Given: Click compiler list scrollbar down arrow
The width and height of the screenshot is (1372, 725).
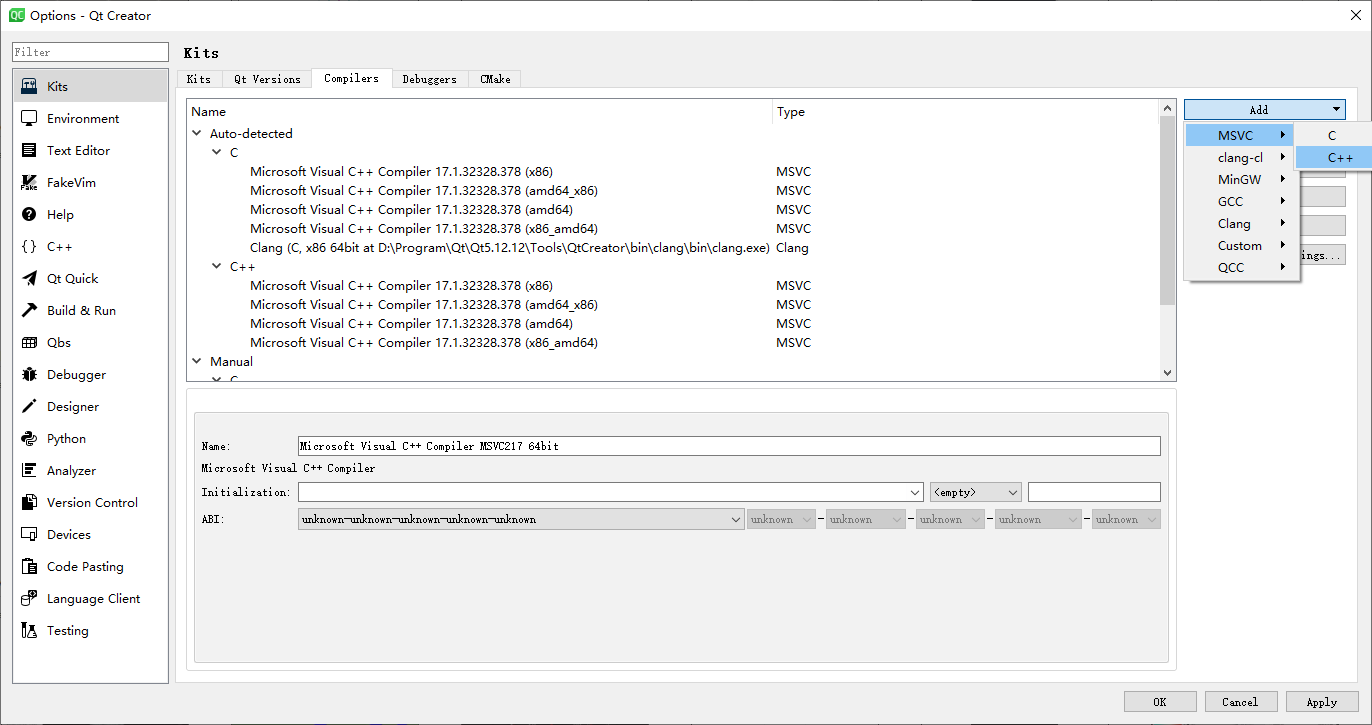Looking at the screenshot, I should click(1167, 372).
